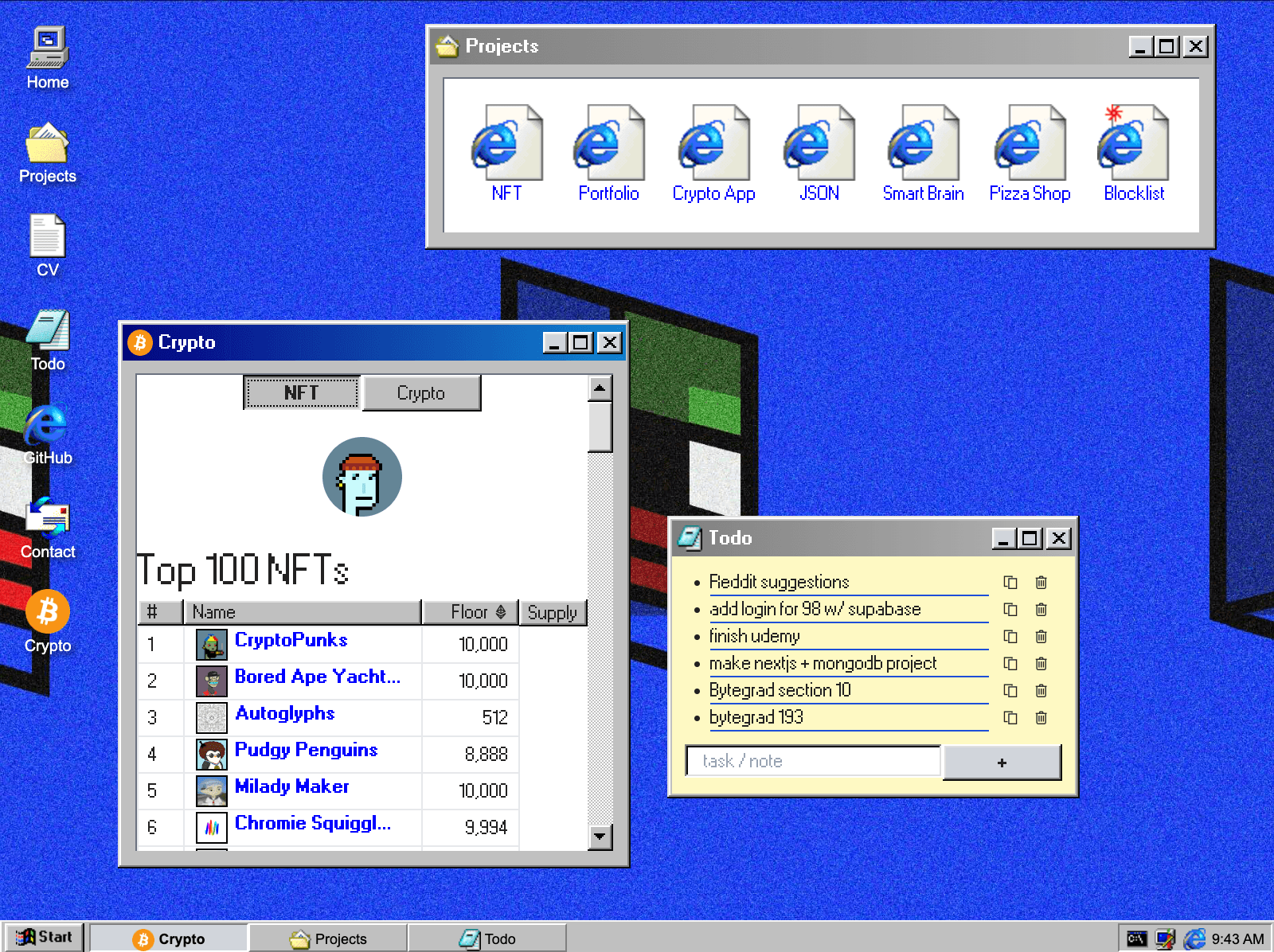Sort the NFT table by Supply column
Viewport: 1274px width, 952px height.
coord(553,612)
